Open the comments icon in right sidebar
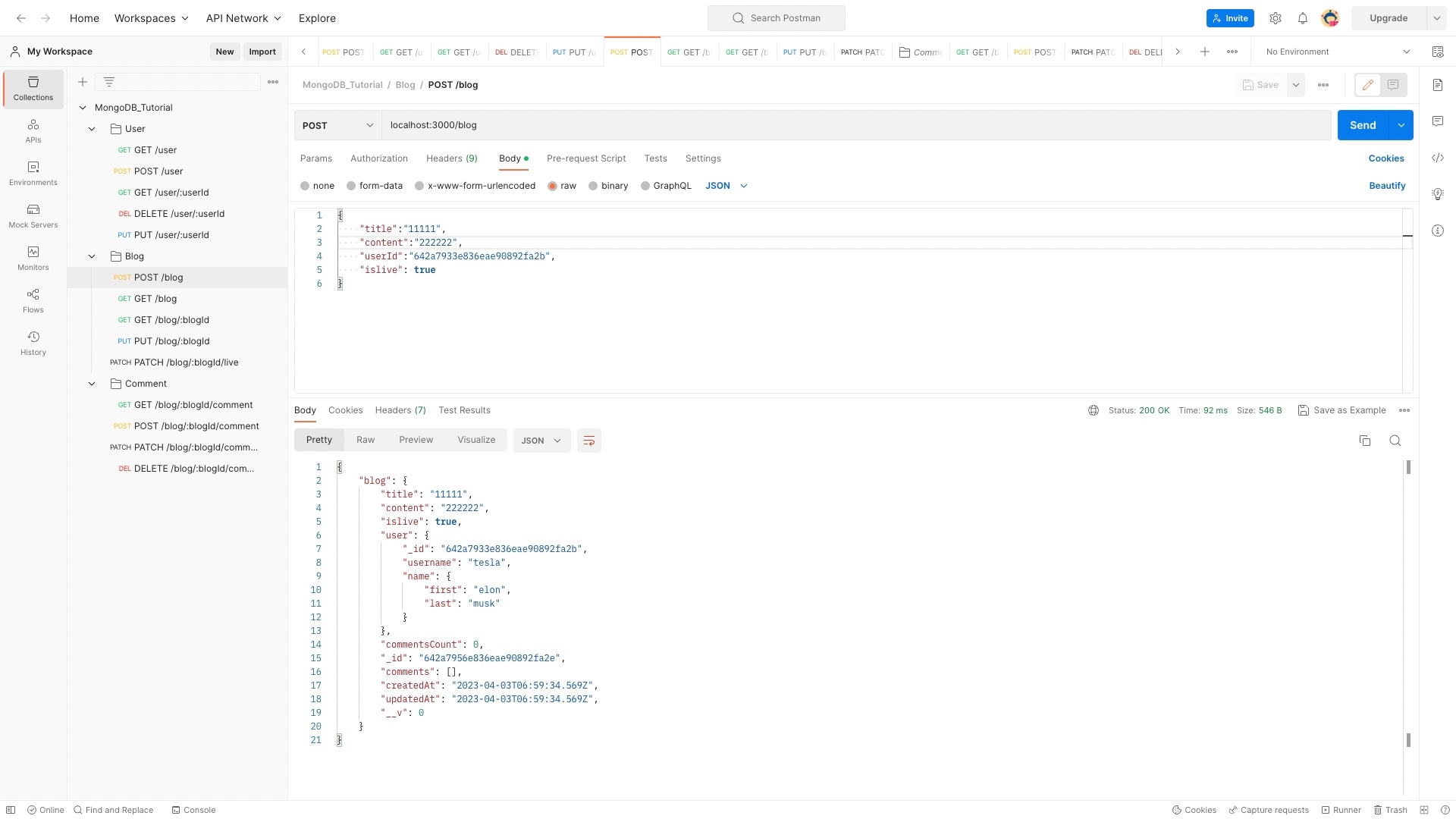Screen dimensions: 1456x819 coord(1438,121)
